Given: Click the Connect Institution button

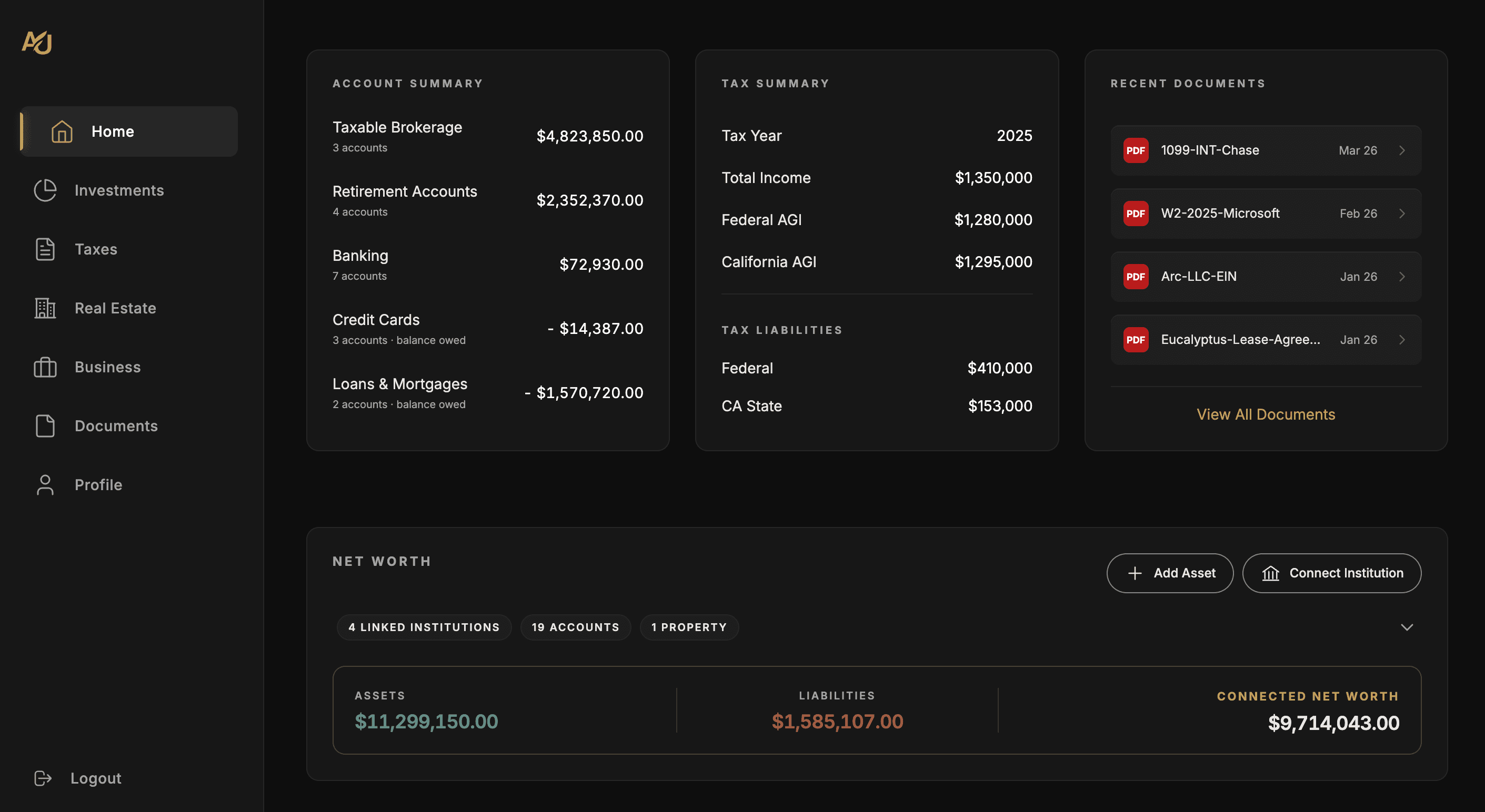Looking at the screenshot, I should 1331,573.
